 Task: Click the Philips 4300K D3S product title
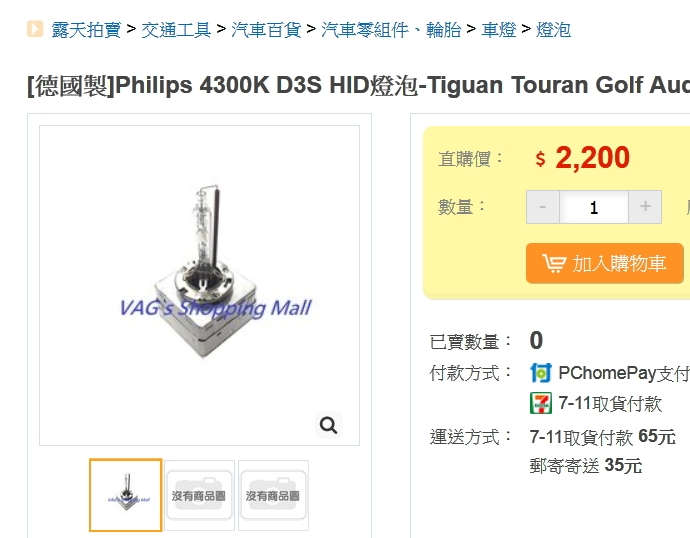[358, 85]
